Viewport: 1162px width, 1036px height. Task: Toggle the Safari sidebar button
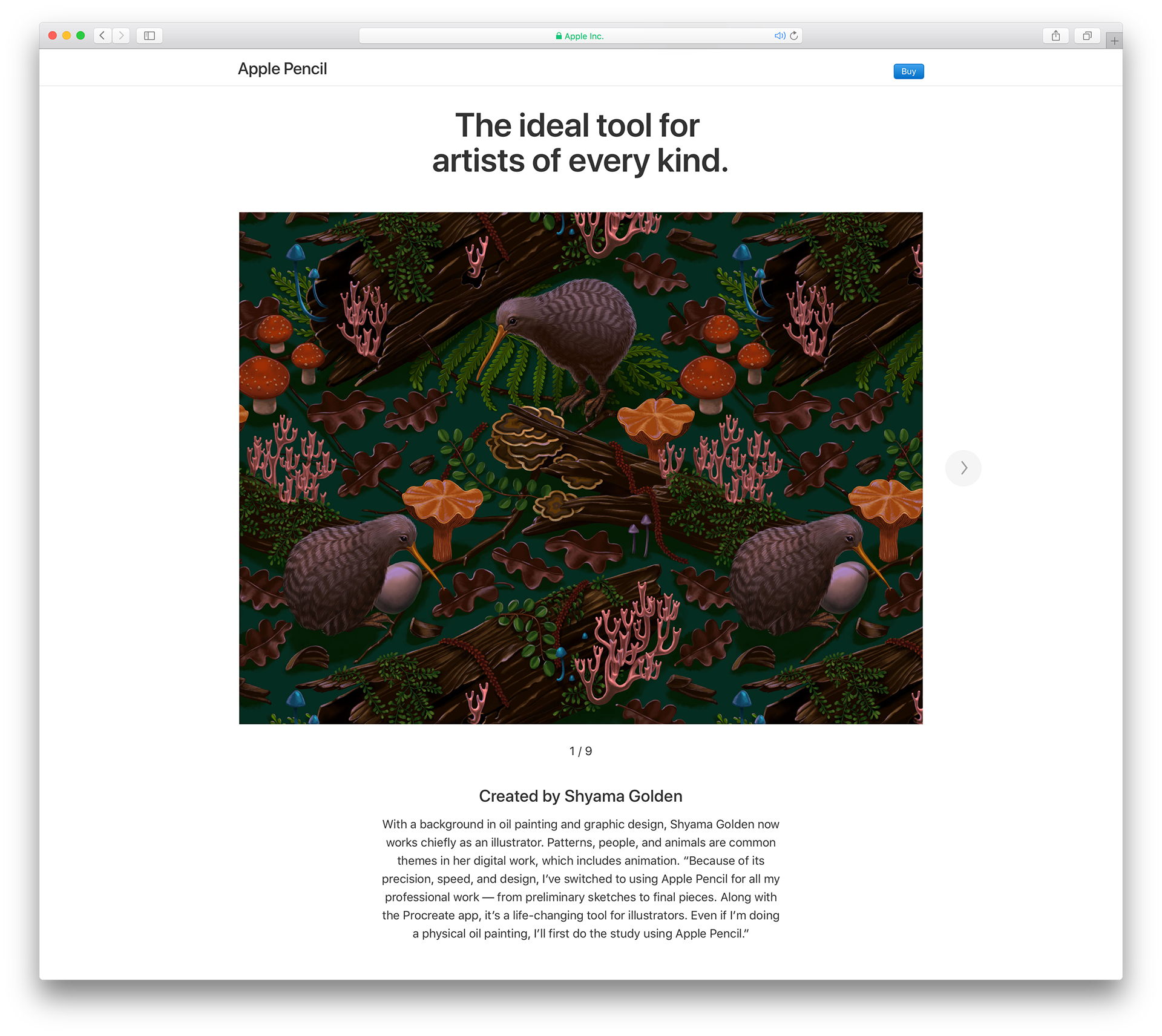point(149,36)
